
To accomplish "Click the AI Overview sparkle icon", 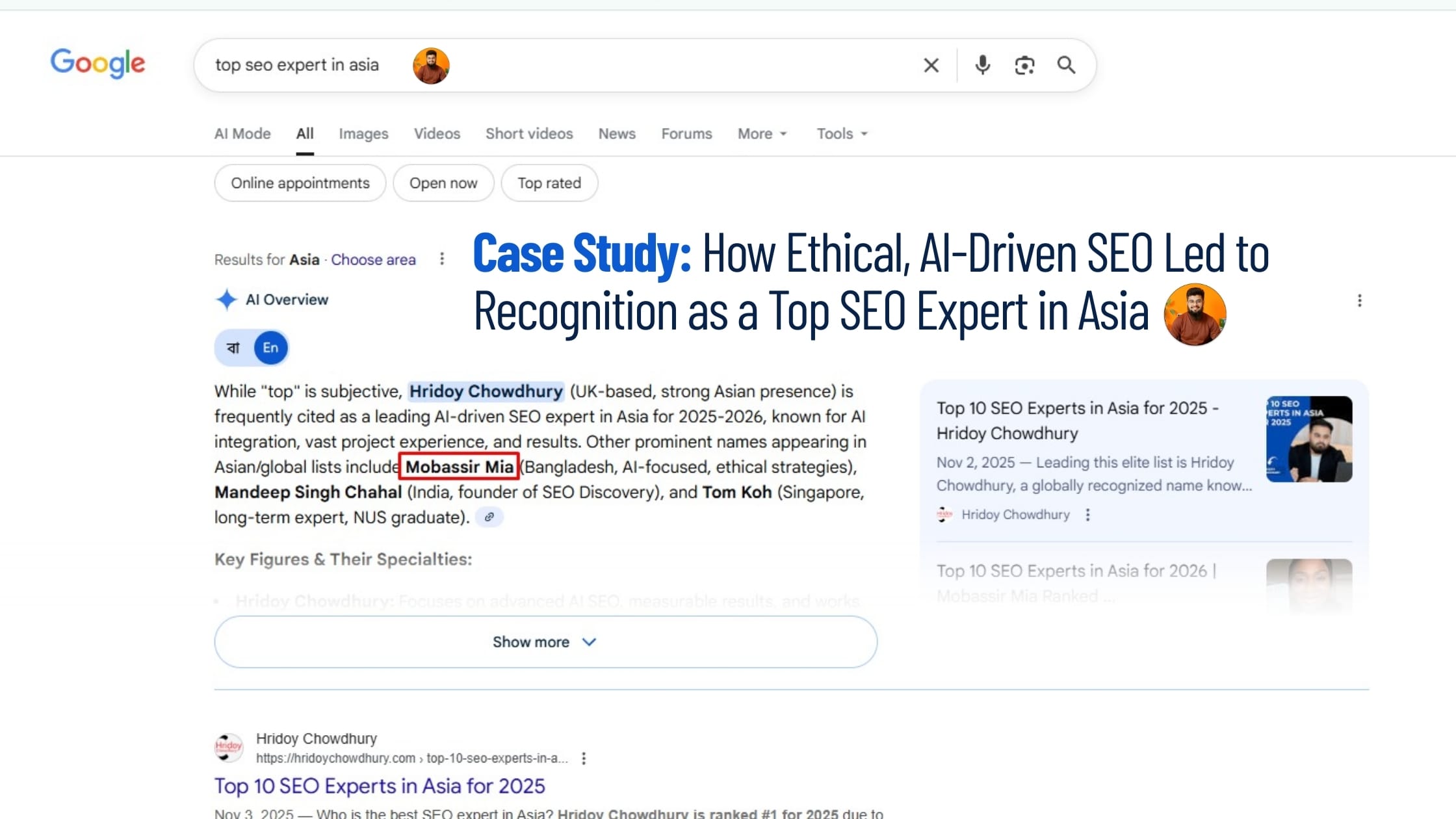I will 226,300.
